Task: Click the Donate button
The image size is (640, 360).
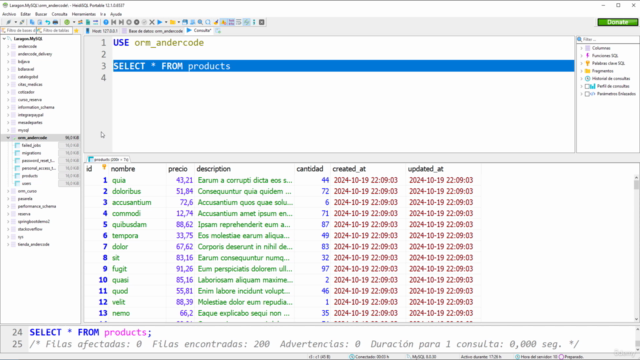Action: click(617, 22)
